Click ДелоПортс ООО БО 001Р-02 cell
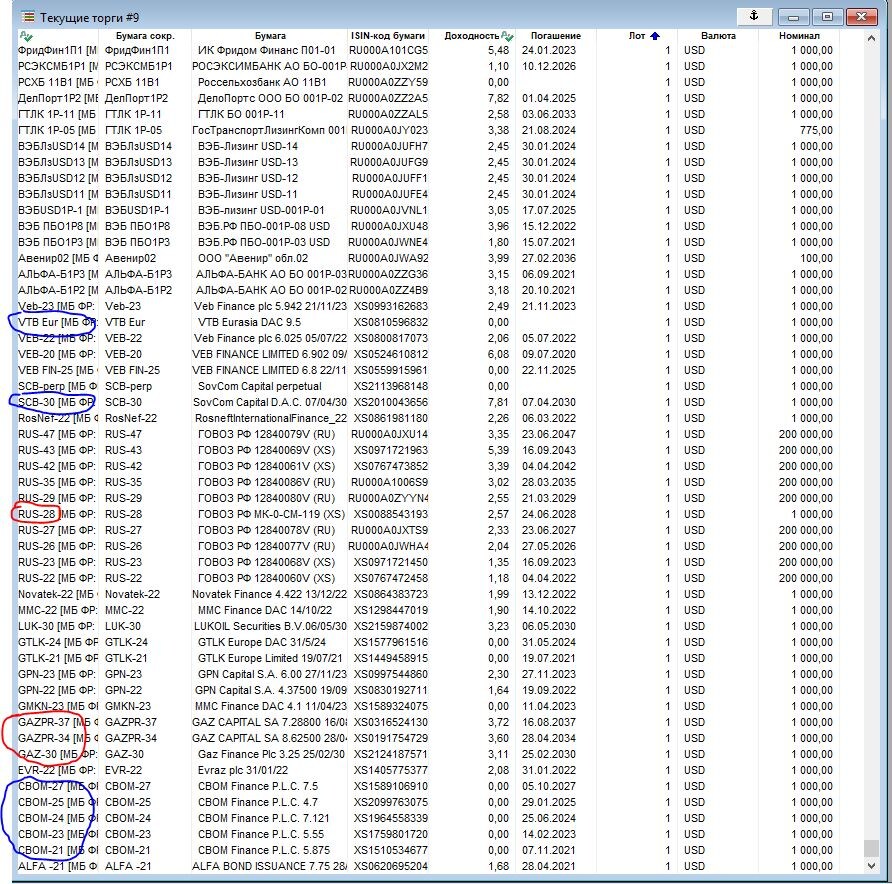892x884 pixels. click(270, 98)
